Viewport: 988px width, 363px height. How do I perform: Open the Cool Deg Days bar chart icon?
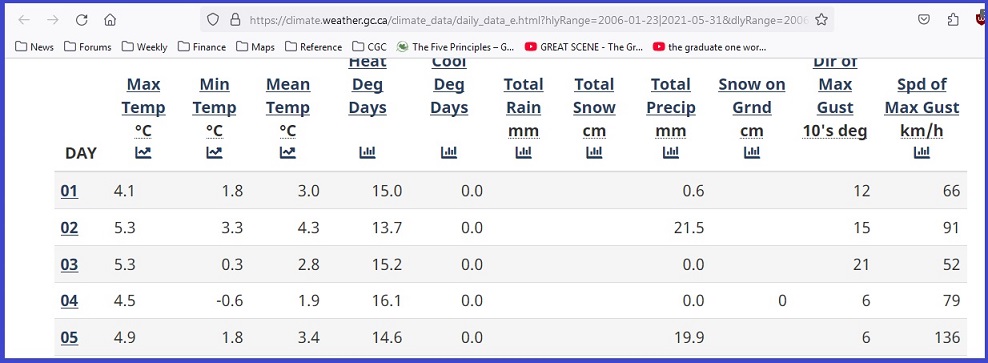click(x=449, y=152)
